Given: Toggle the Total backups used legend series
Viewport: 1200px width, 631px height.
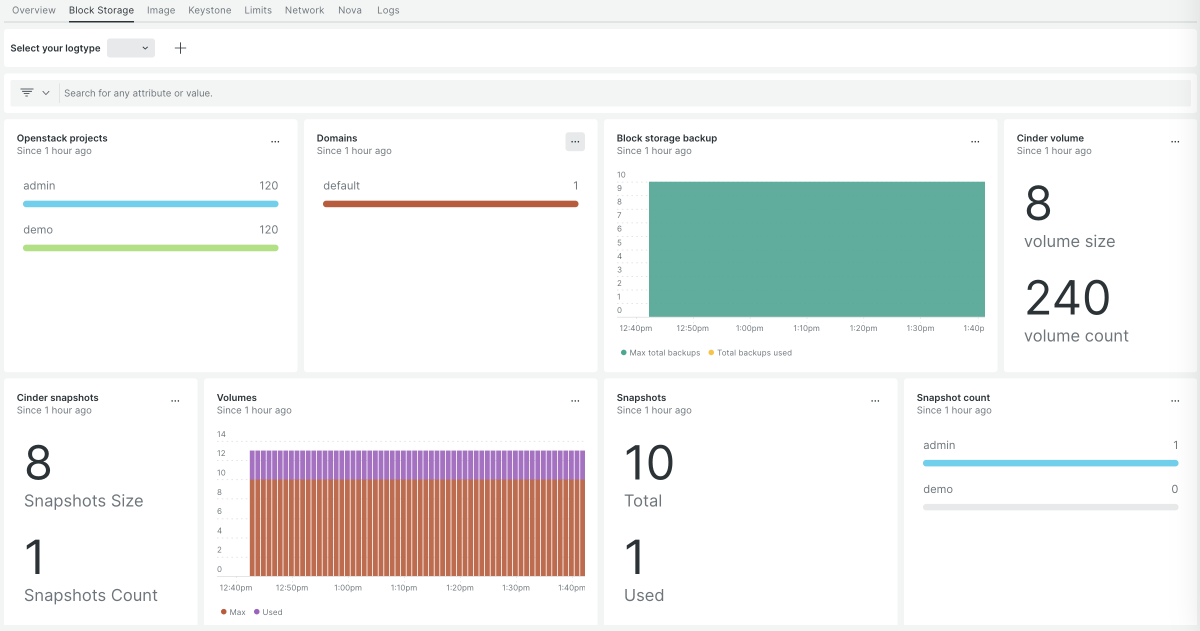Looking at the screenshot, I should pos(750,352).
